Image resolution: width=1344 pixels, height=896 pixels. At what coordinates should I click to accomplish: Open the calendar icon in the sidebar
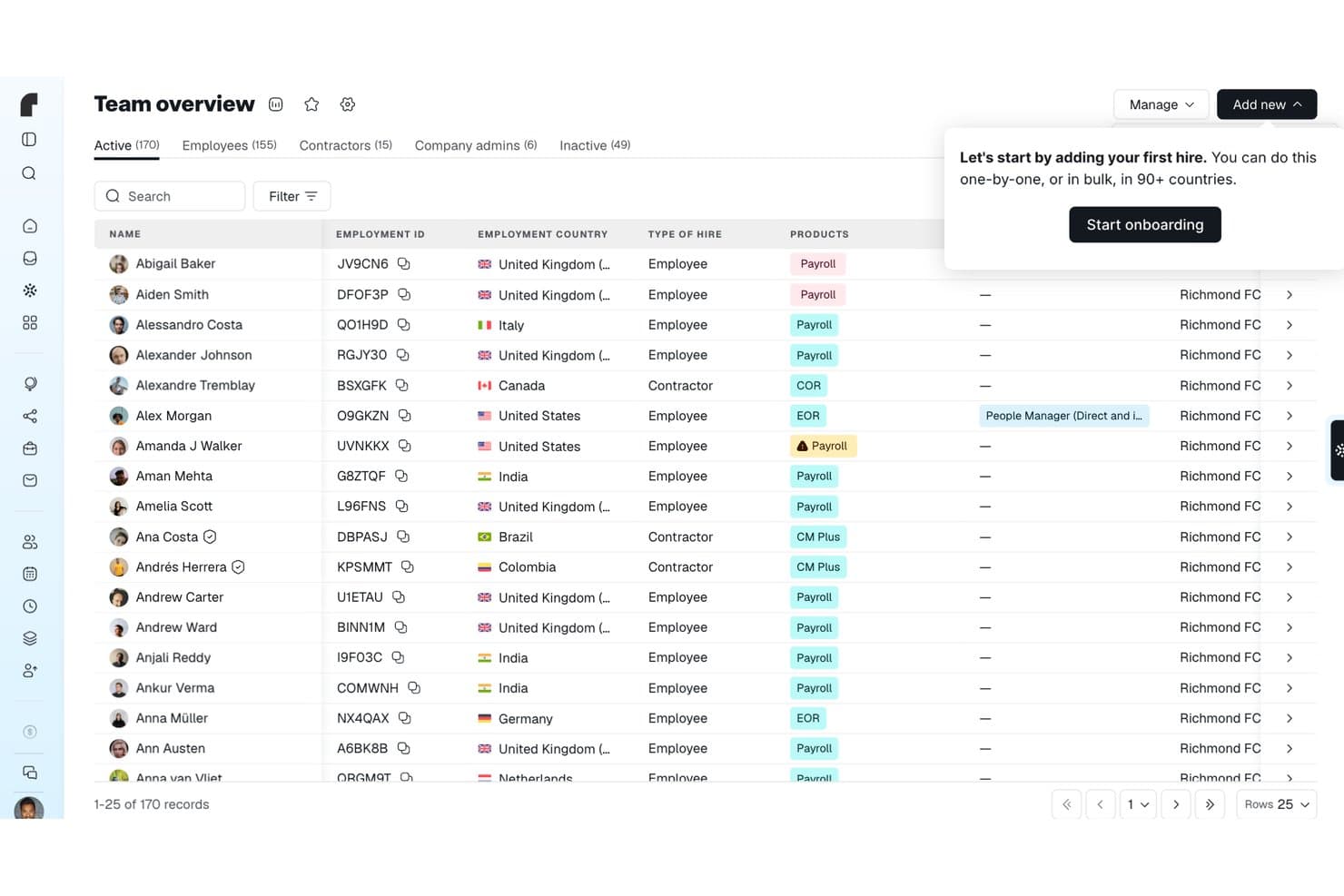(x=30, y=574)
